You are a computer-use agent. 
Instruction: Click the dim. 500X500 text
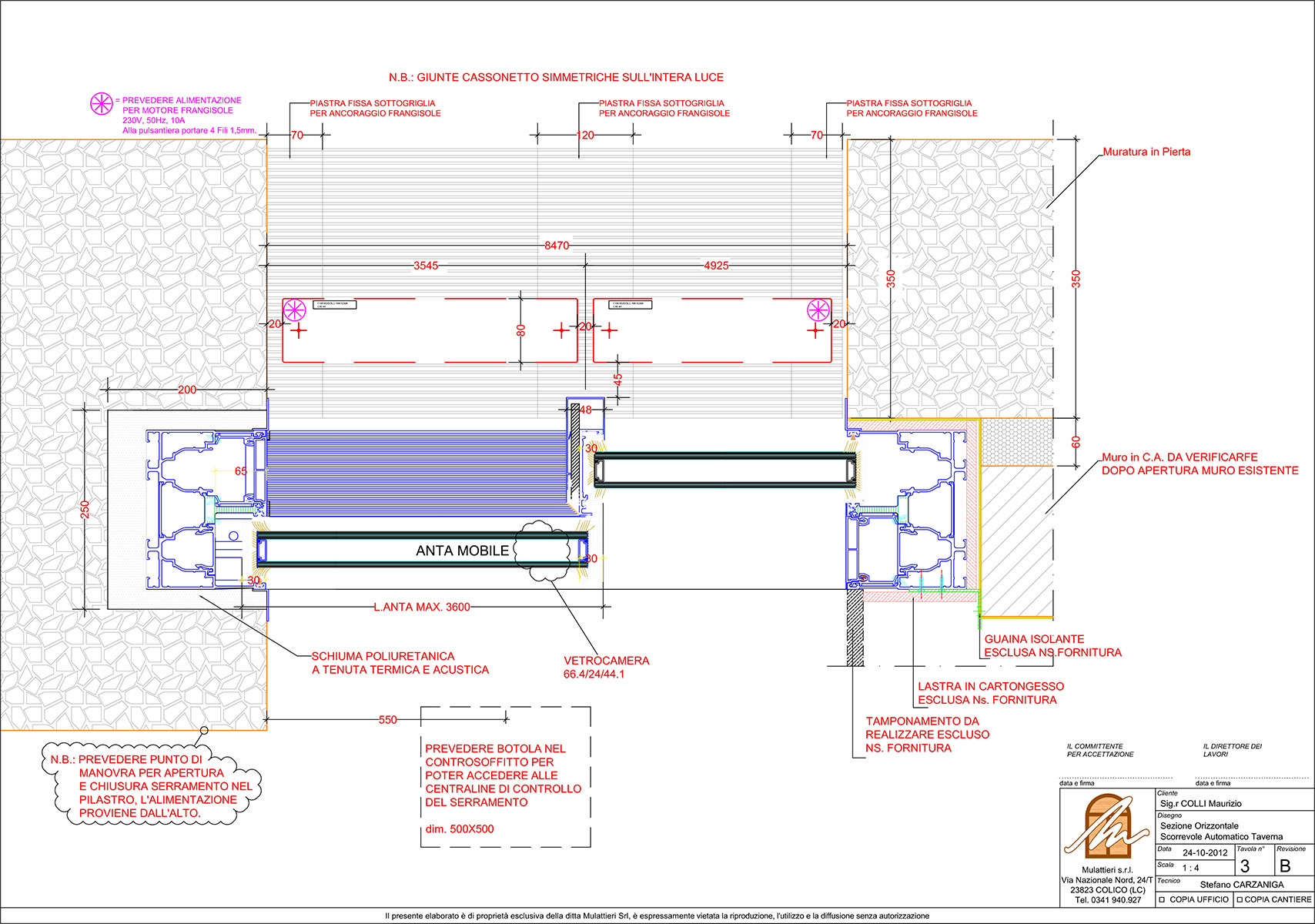(x=460, y=829)
